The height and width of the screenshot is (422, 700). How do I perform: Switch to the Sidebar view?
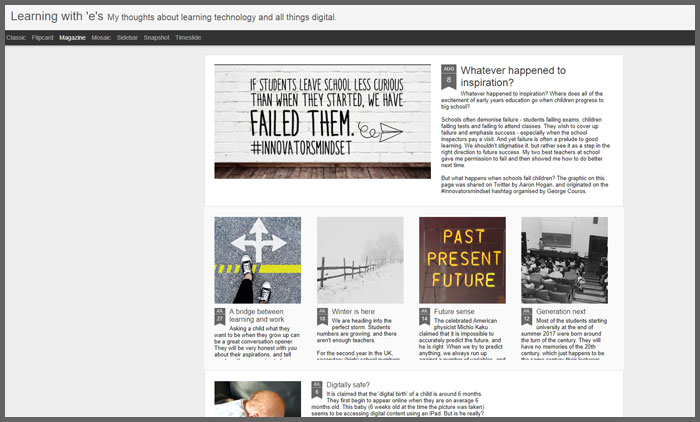127,38
